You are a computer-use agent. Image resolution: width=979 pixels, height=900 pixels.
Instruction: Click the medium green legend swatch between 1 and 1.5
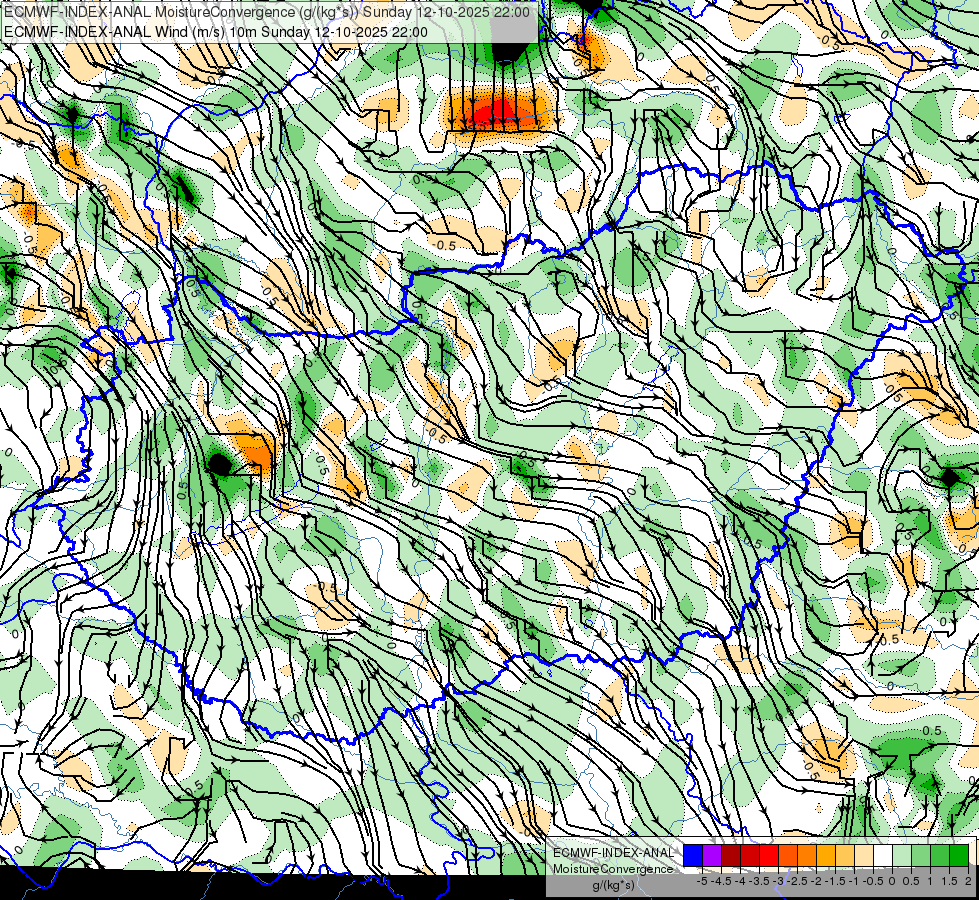[x=940, y=855]
